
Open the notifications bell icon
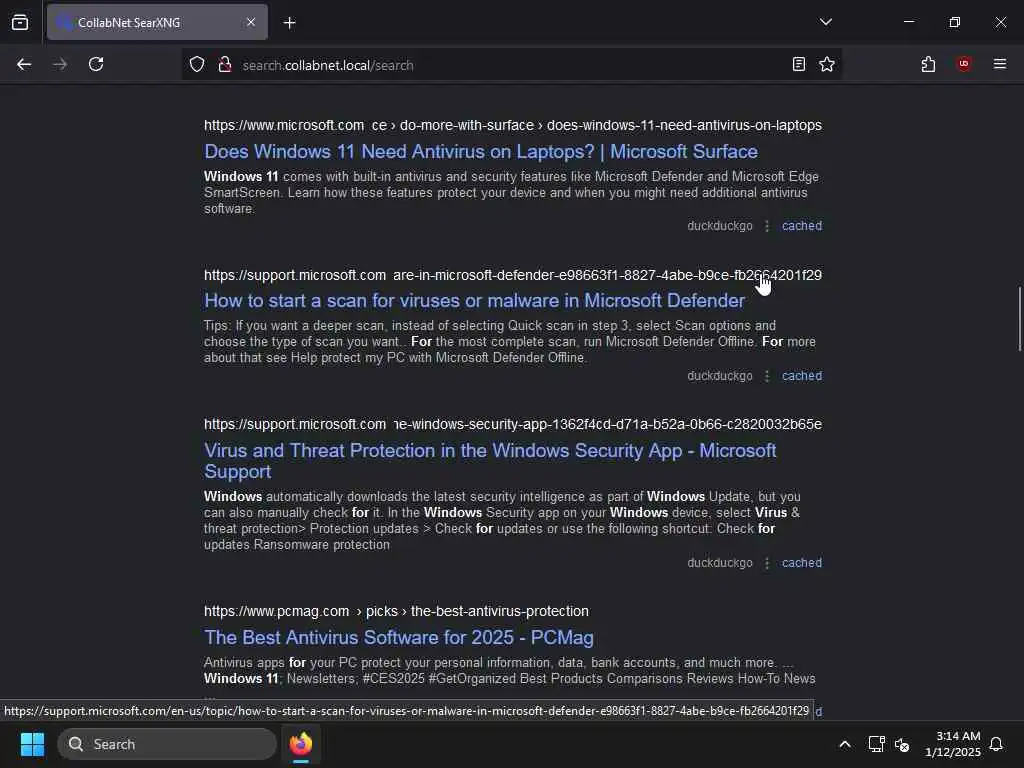coord(996,744)
